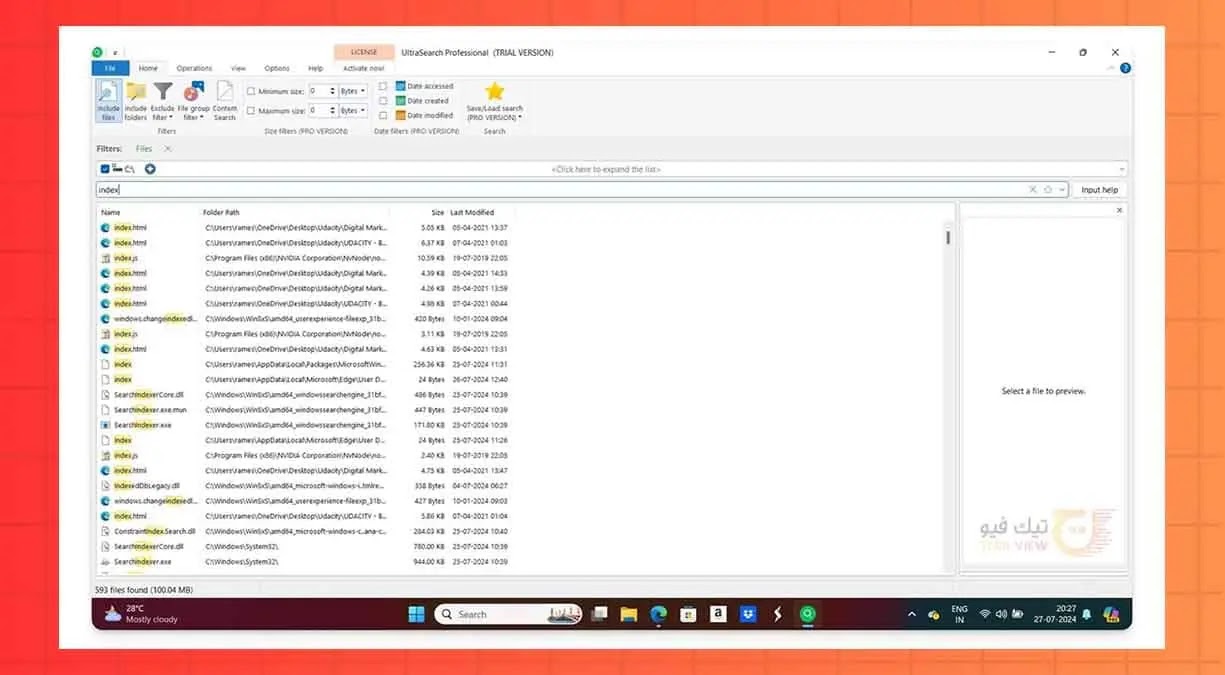Image resolution: width=1225 pixels, height=675 pixels.
Task: Click the Date accessed calendar icon
Action: (x=400, y=86)
